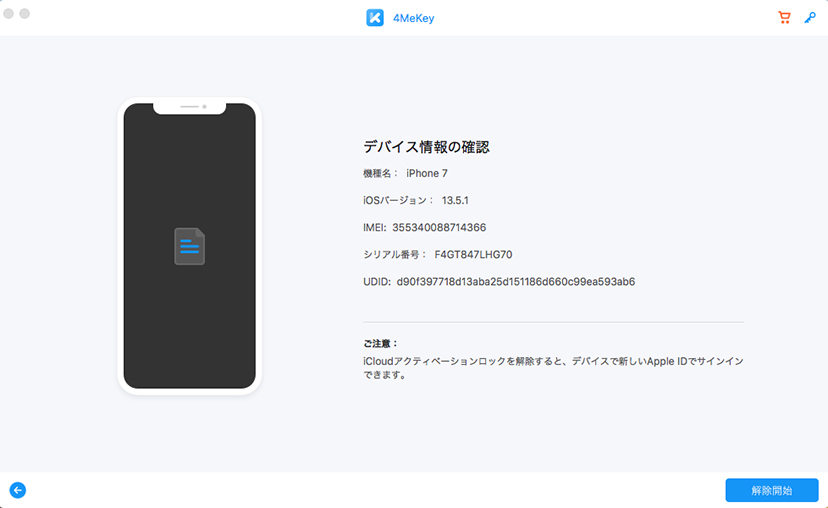Click the 機種名 field label
Screen dimensions: 828x508
[379, 173]
